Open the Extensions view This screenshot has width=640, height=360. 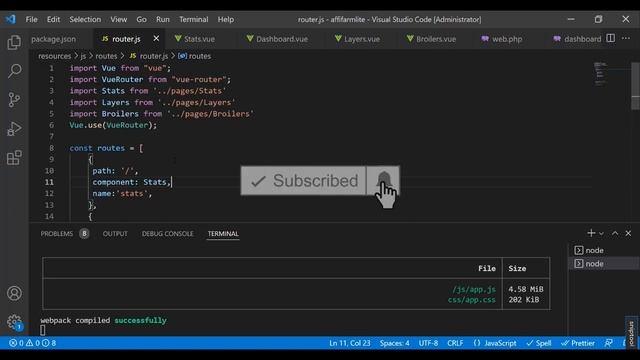point(14,158)
